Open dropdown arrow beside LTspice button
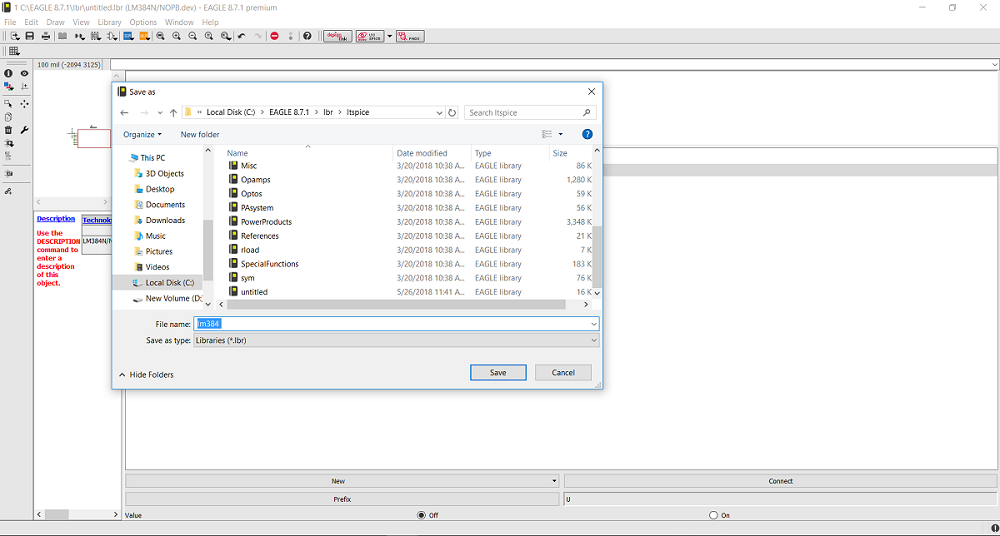The height and width of the screenshot is (536, 1000). 390,36
